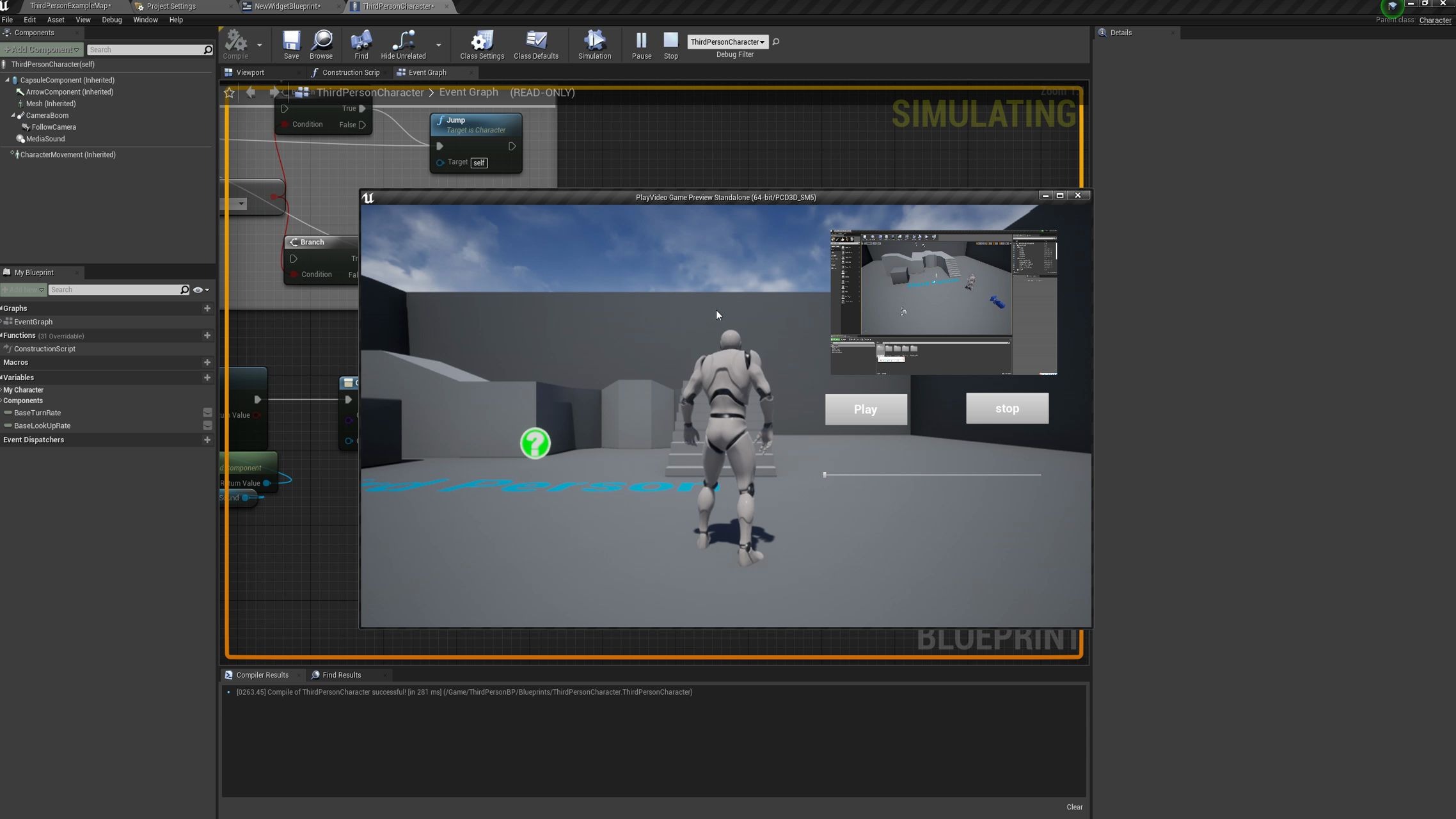Viewport: 1456px width, 819px height.
Task: Open the Add Component dropdown
Action: (42, 50)
